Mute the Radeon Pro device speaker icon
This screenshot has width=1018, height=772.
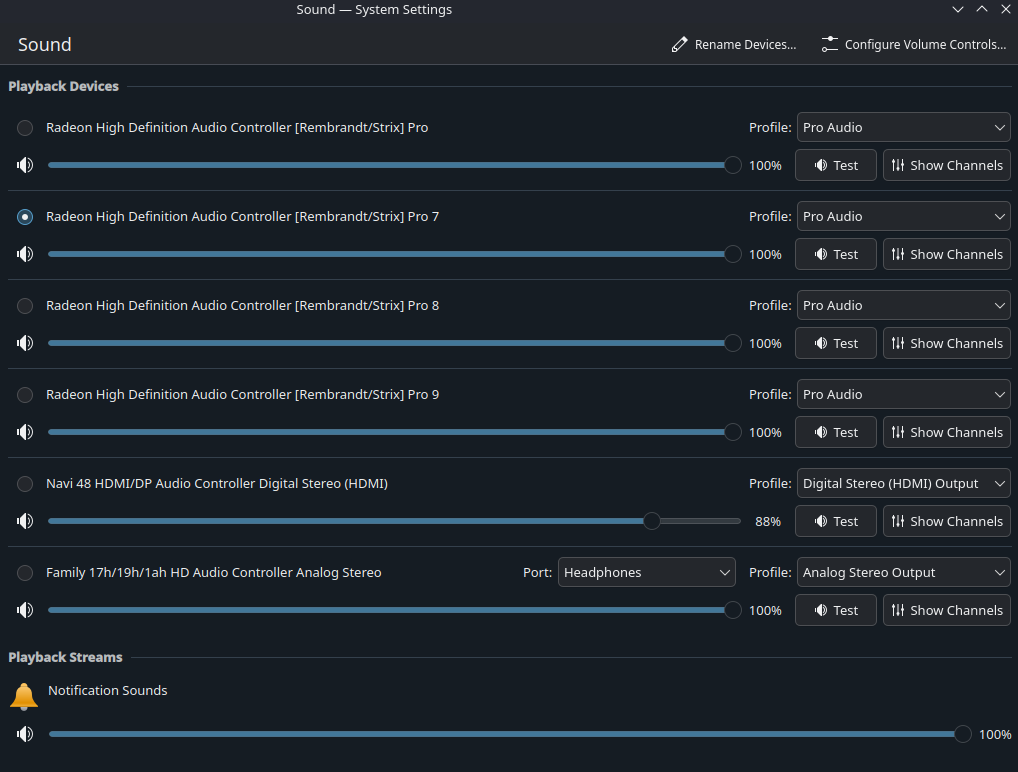click(x=25, y=165)
